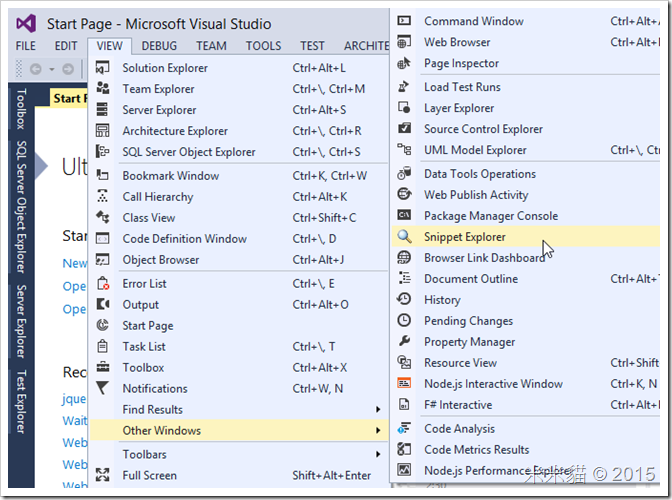Open the TEAM menu in menu bar
The image size is (672, 500).
(x=211, y=46)
